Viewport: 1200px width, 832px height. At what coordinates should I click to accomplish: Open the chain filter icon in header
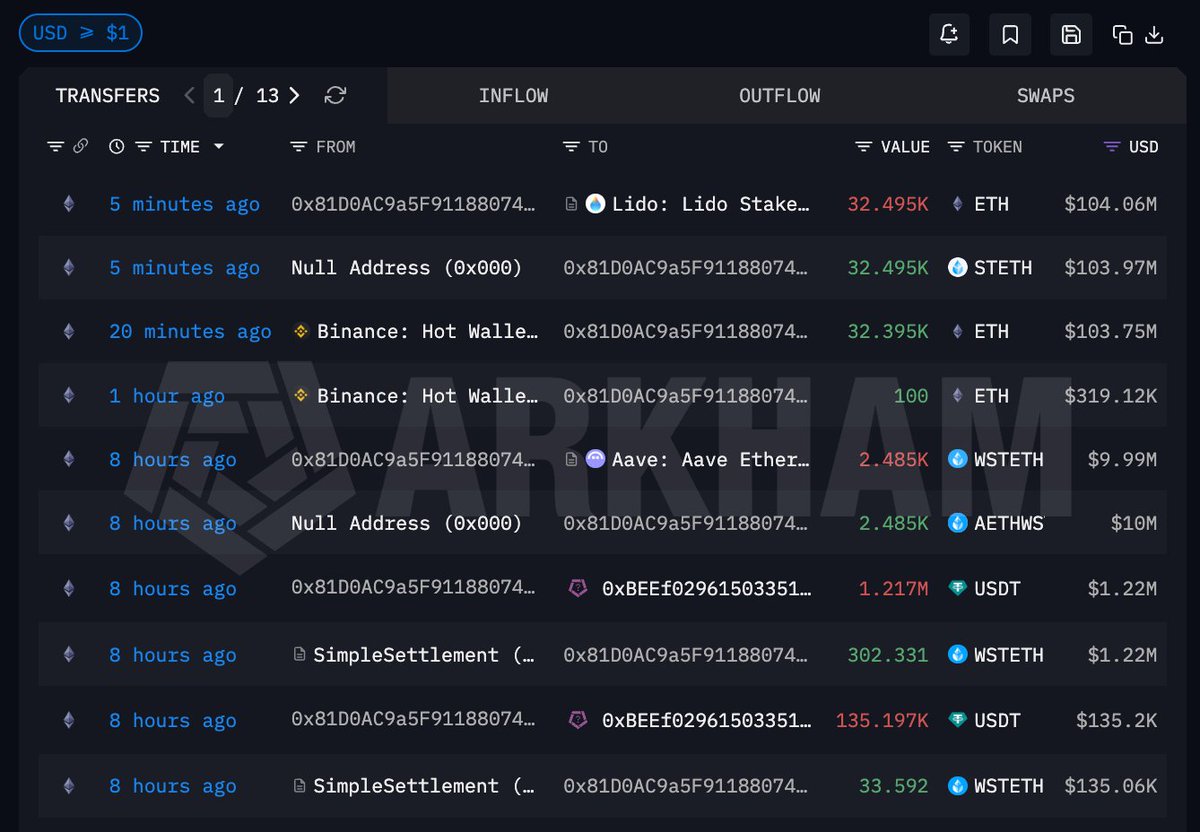click(x=56, y=147)
